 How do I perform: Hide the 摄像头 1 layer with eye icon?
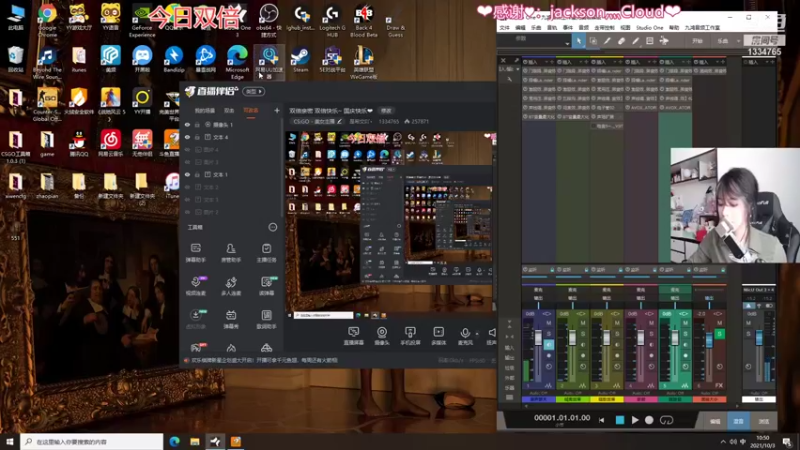pyautogui.click(x=187, y=124)
